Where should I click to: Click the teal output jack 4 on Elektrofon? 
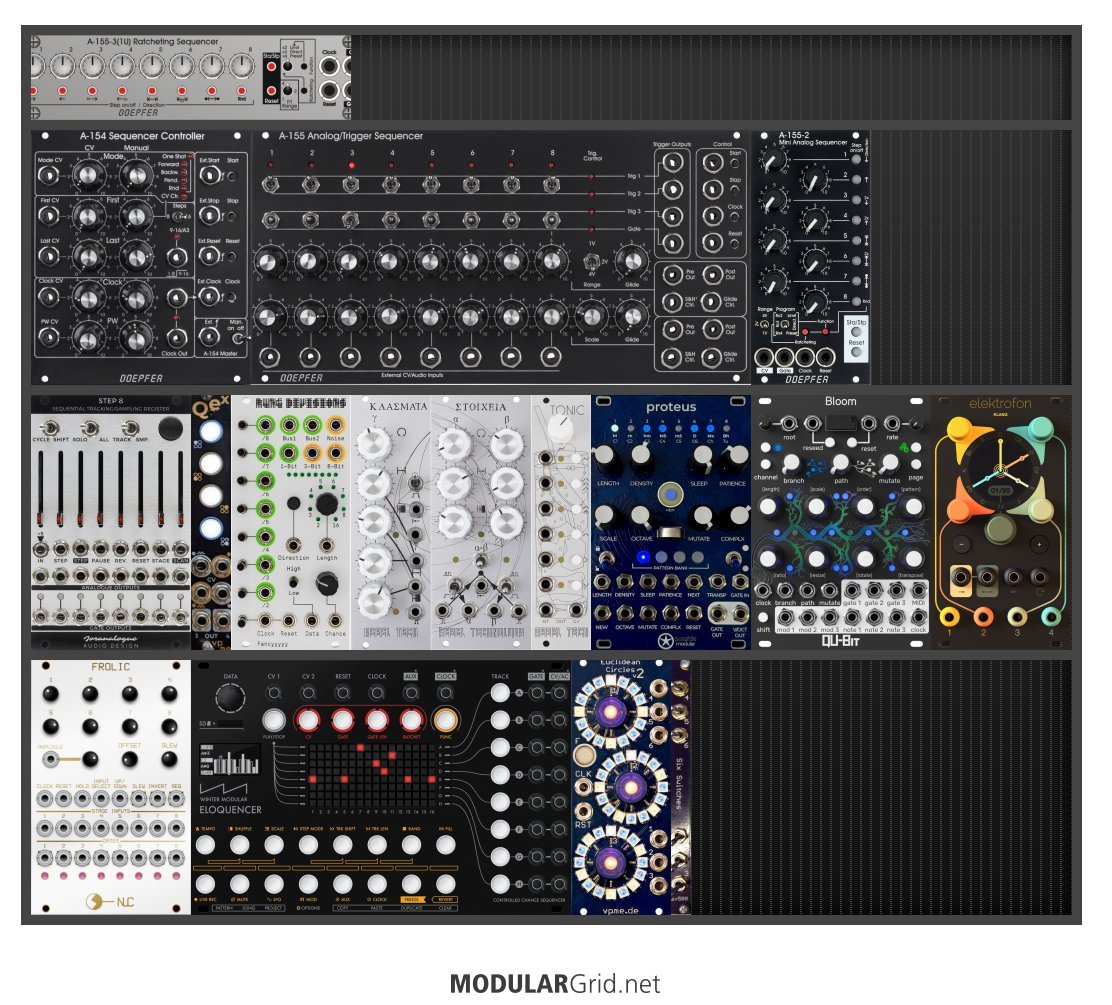point(1051,616)
